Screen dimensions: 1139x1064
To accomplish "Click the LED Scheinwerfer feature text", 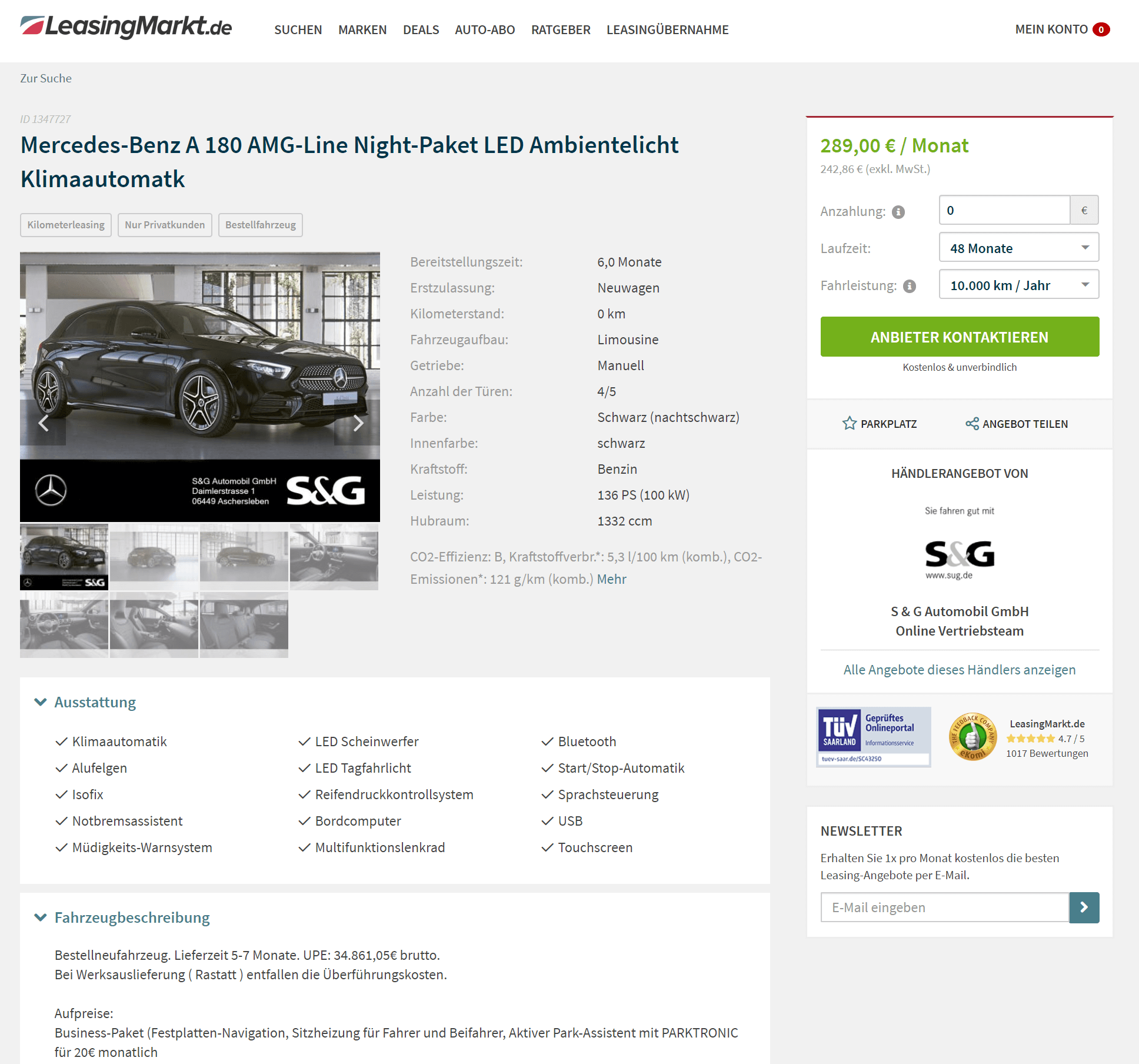I will pyautogui.click(x=367, y=742).
